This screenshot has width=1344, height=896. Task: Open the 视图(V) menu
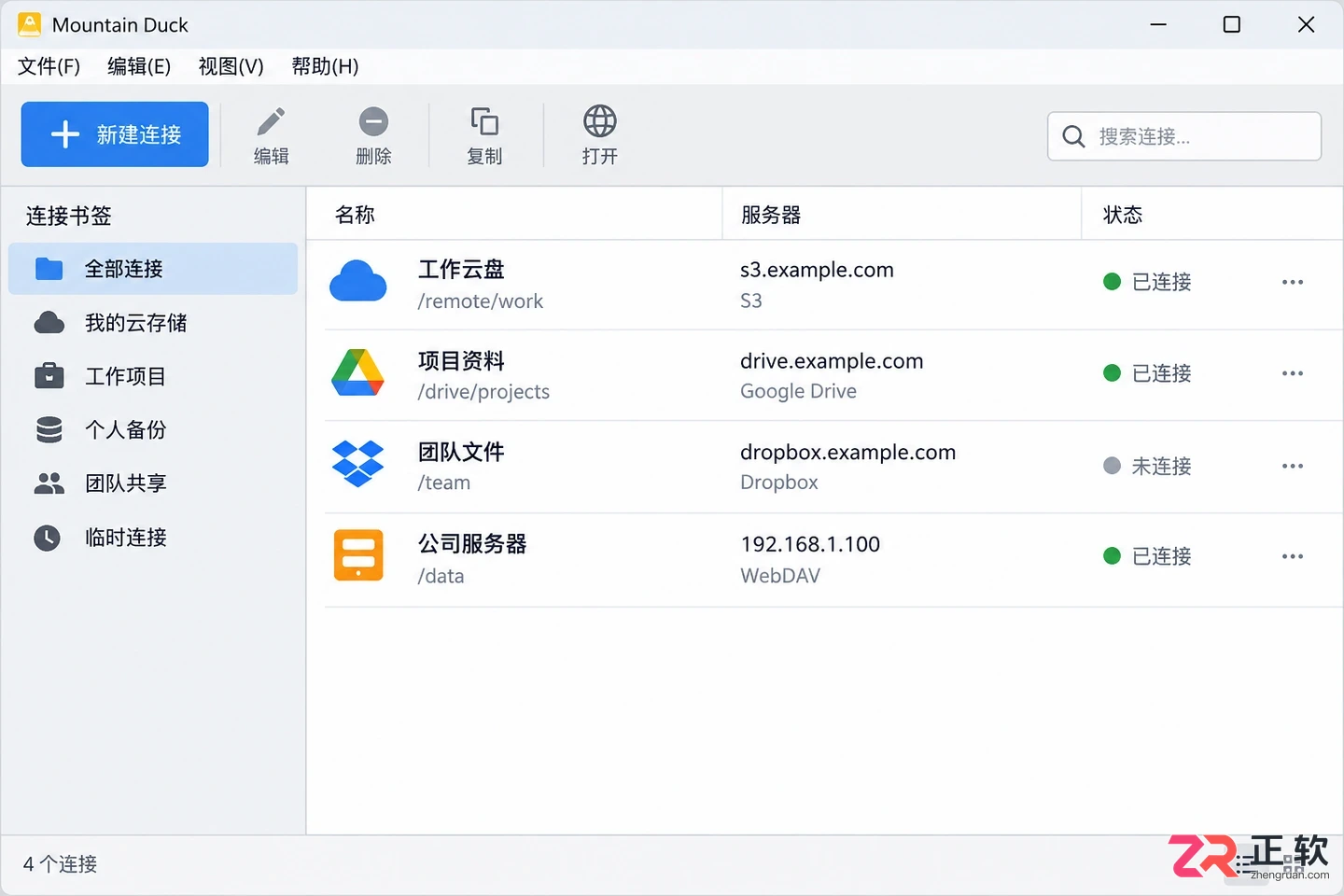point(231,66)
